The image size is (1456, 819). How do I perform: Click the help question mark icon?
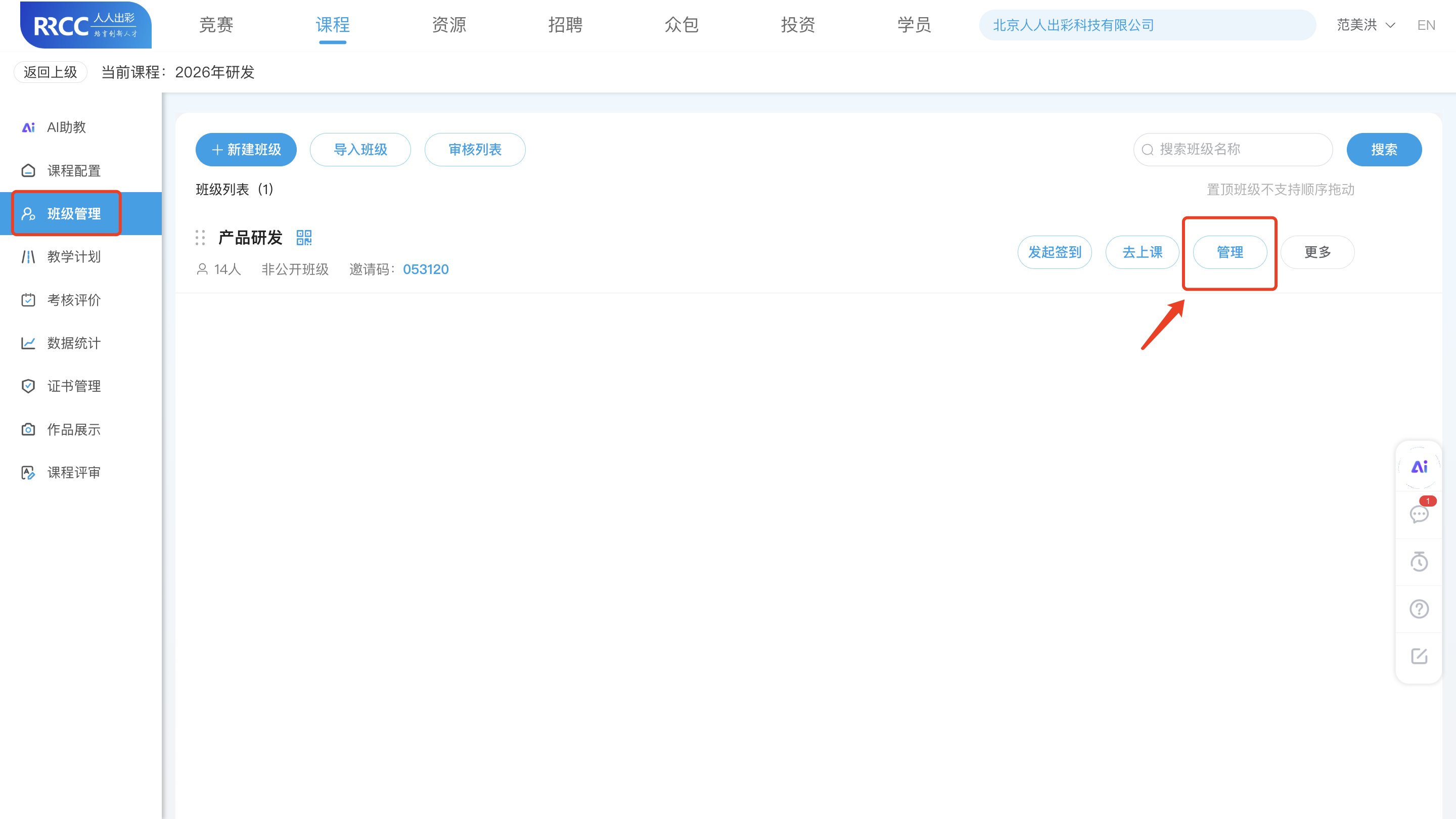pyautogui.click(x=1419, y=609)
